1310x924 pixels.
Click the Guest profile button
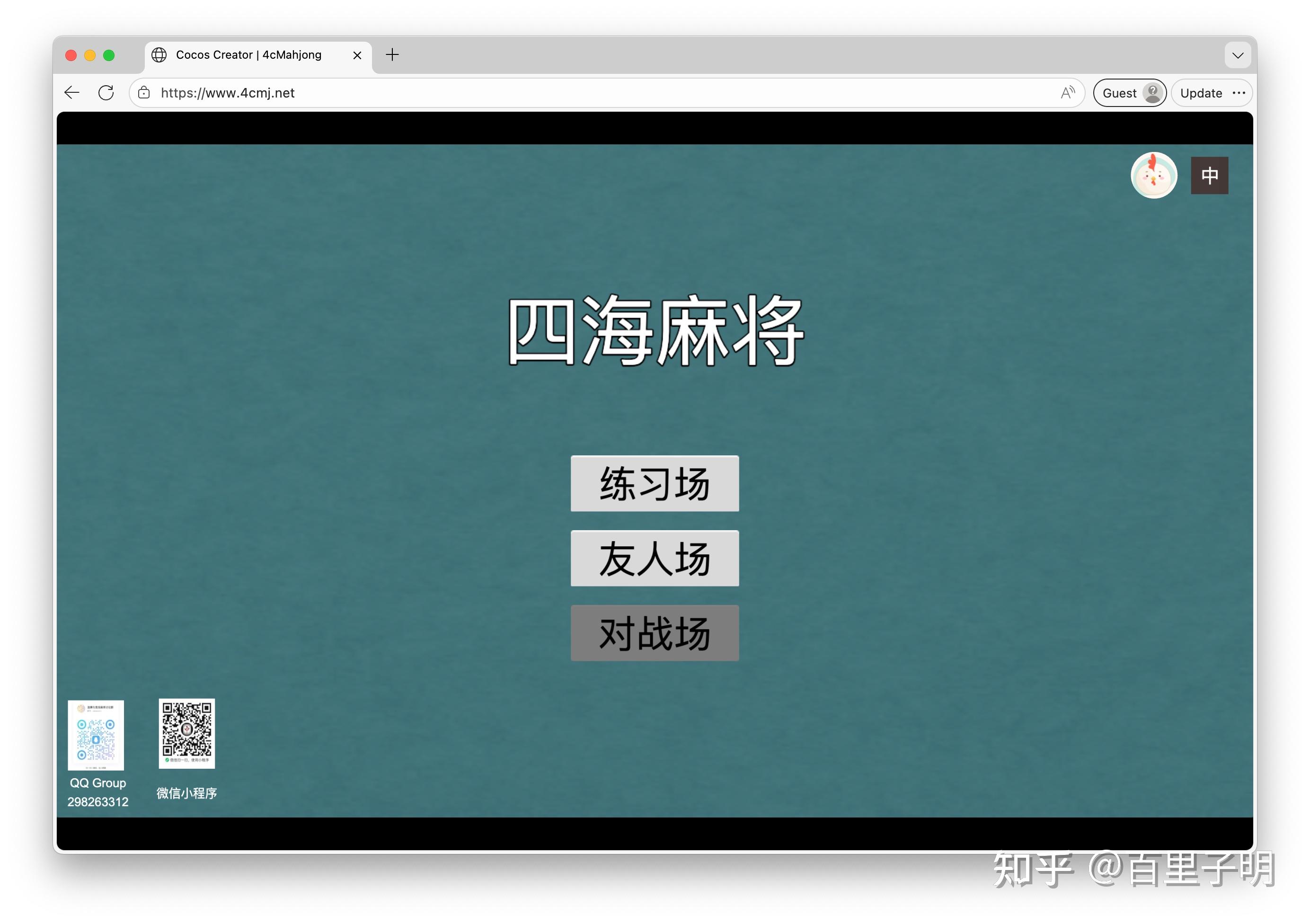(x=1130, y=93)
